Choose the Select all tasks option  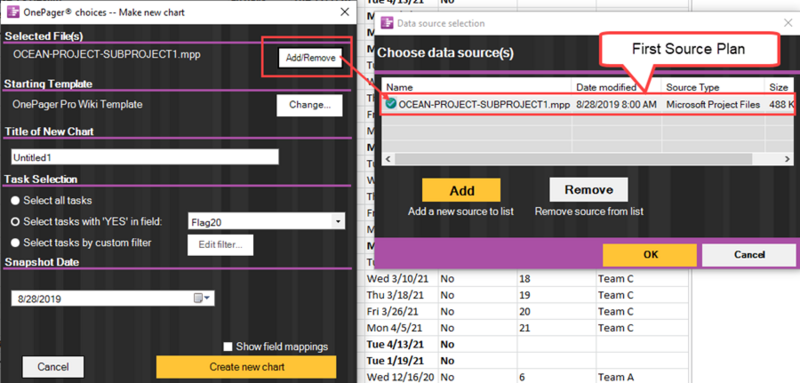click(x=52, y=200)
